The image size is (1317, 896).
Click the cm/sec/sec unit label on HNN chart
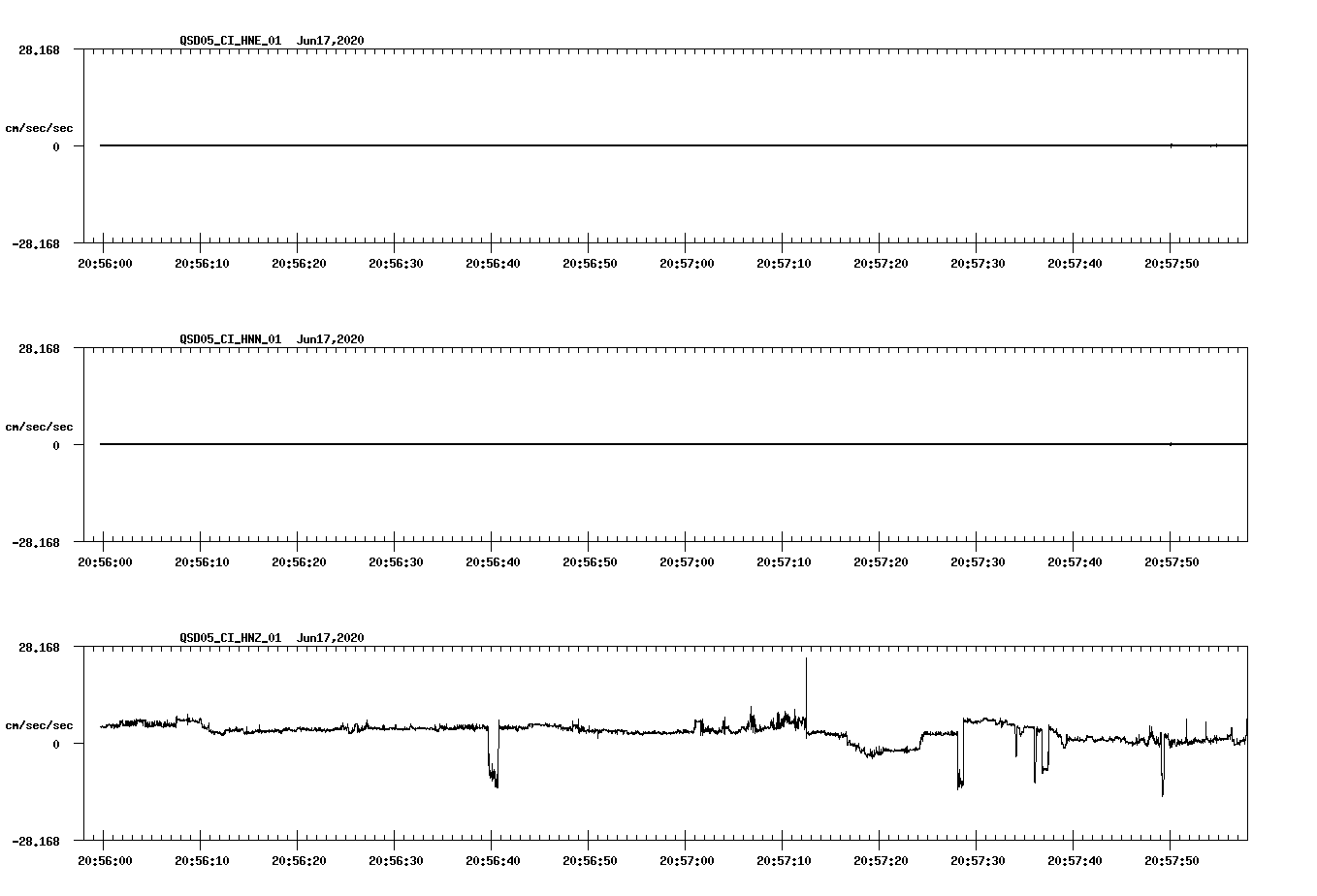[39, 427]
